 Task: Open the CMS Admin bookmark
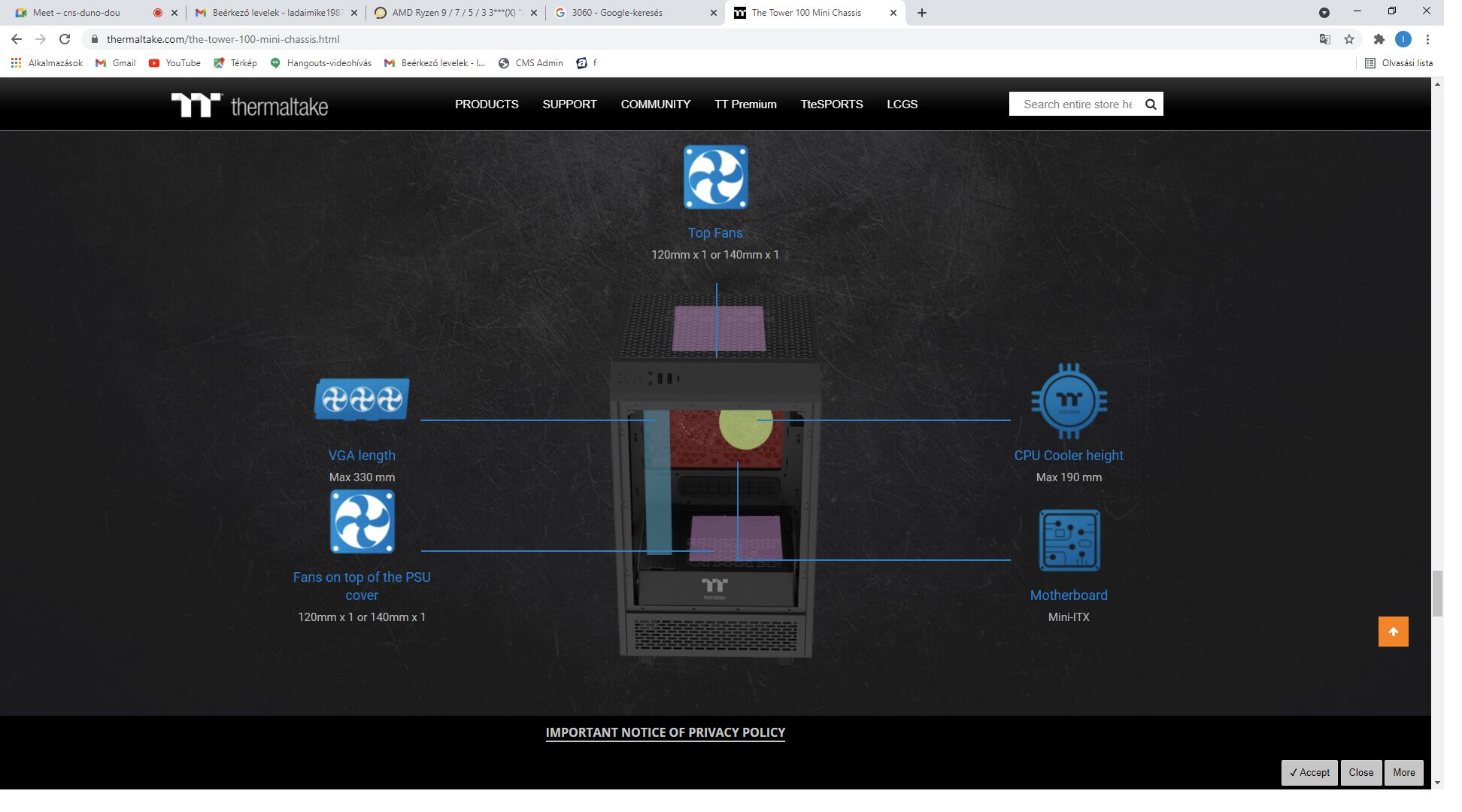coord(531,63)
